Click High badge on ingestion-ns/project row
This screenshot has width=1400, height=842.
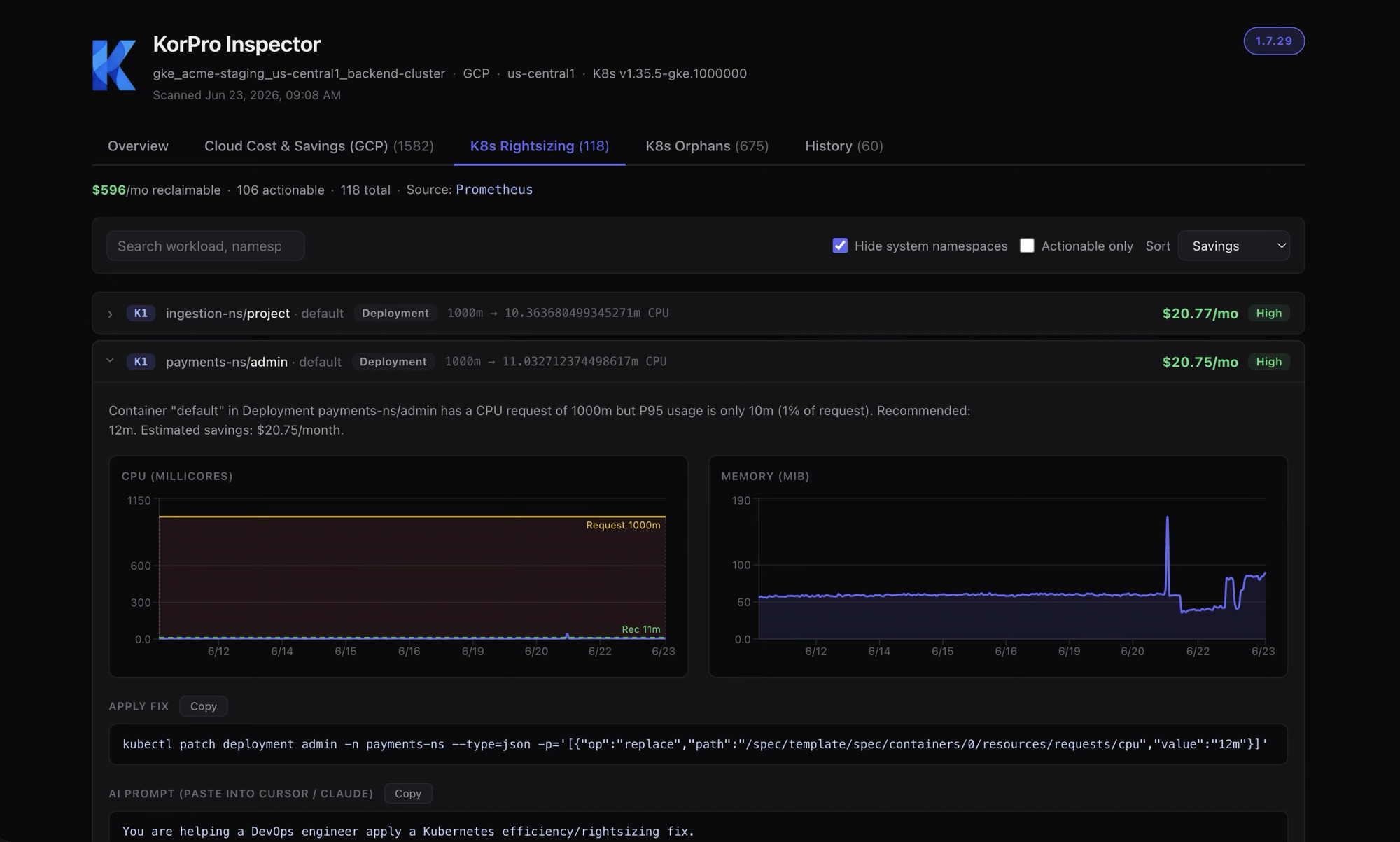tap(1268, 313)
